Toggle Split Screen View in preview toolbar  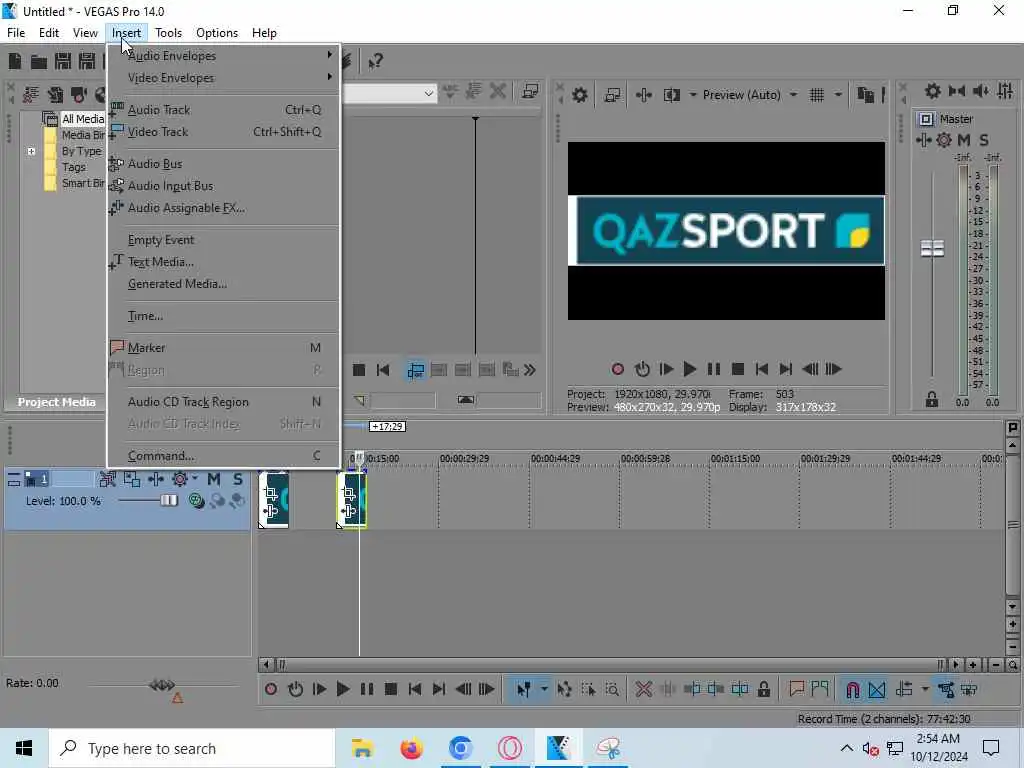tap(671, 95)
